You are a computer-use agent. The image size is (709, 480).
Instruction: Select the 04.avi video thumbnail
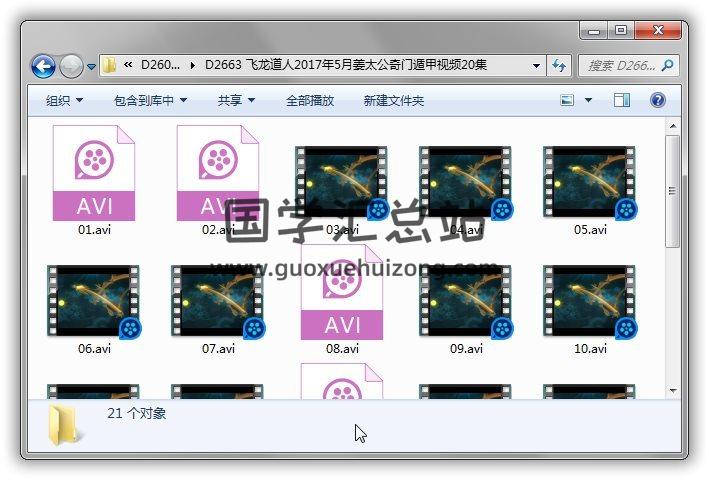(465, 182)
